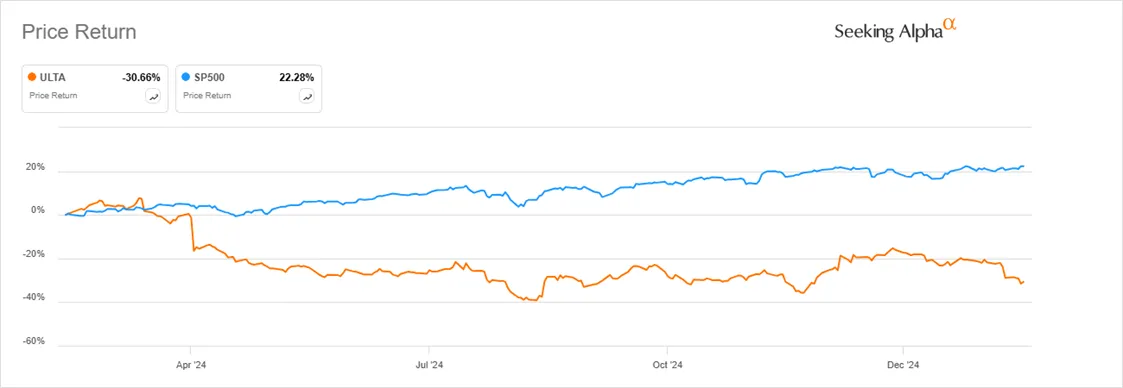Click the chart icon in the SP500 card
The width and height of the screenshot is (1123, 388).
click(x=307, y=96)
